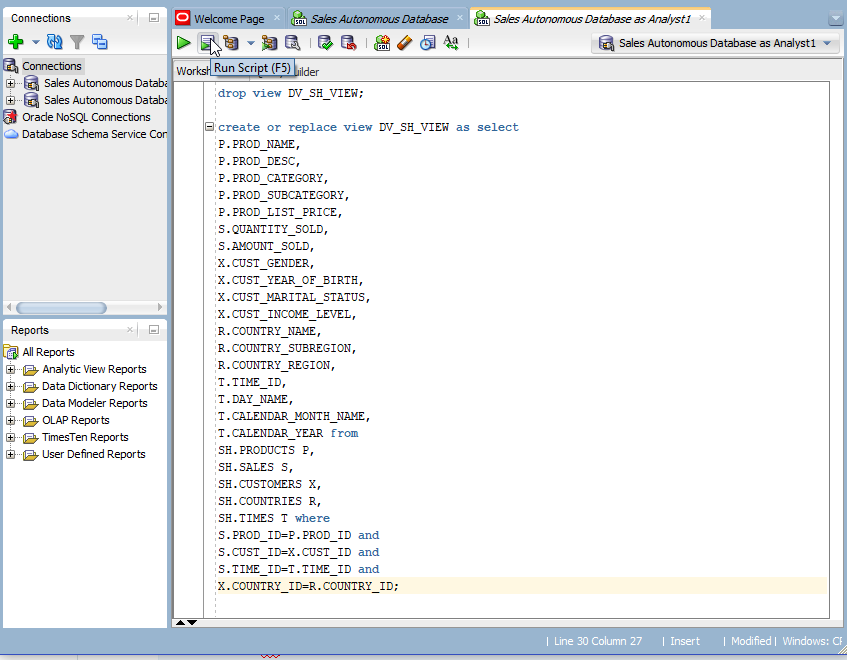The height and width of the screenshot is (660, 847).
Task: Select the horizontal scrollbar thumb in Connections
Action: point(61,308)
